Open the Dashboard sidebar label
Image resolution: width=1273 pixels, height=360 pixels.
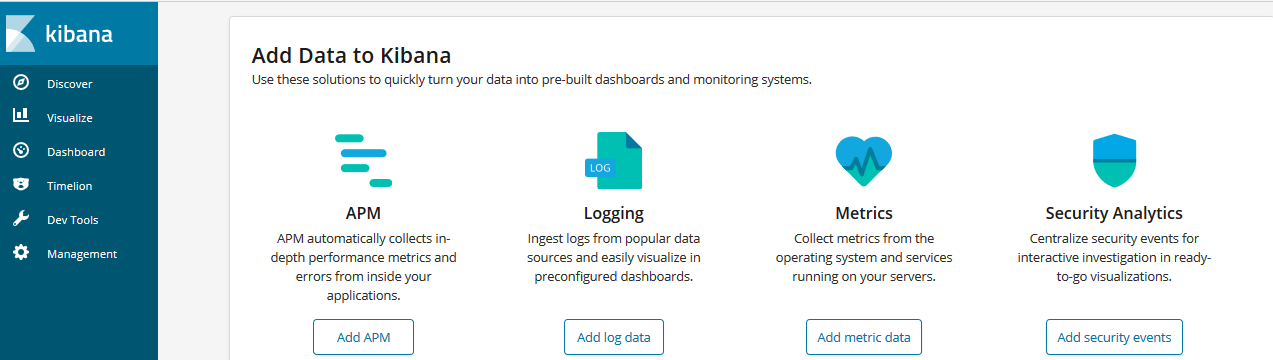[x=76, y=152]
